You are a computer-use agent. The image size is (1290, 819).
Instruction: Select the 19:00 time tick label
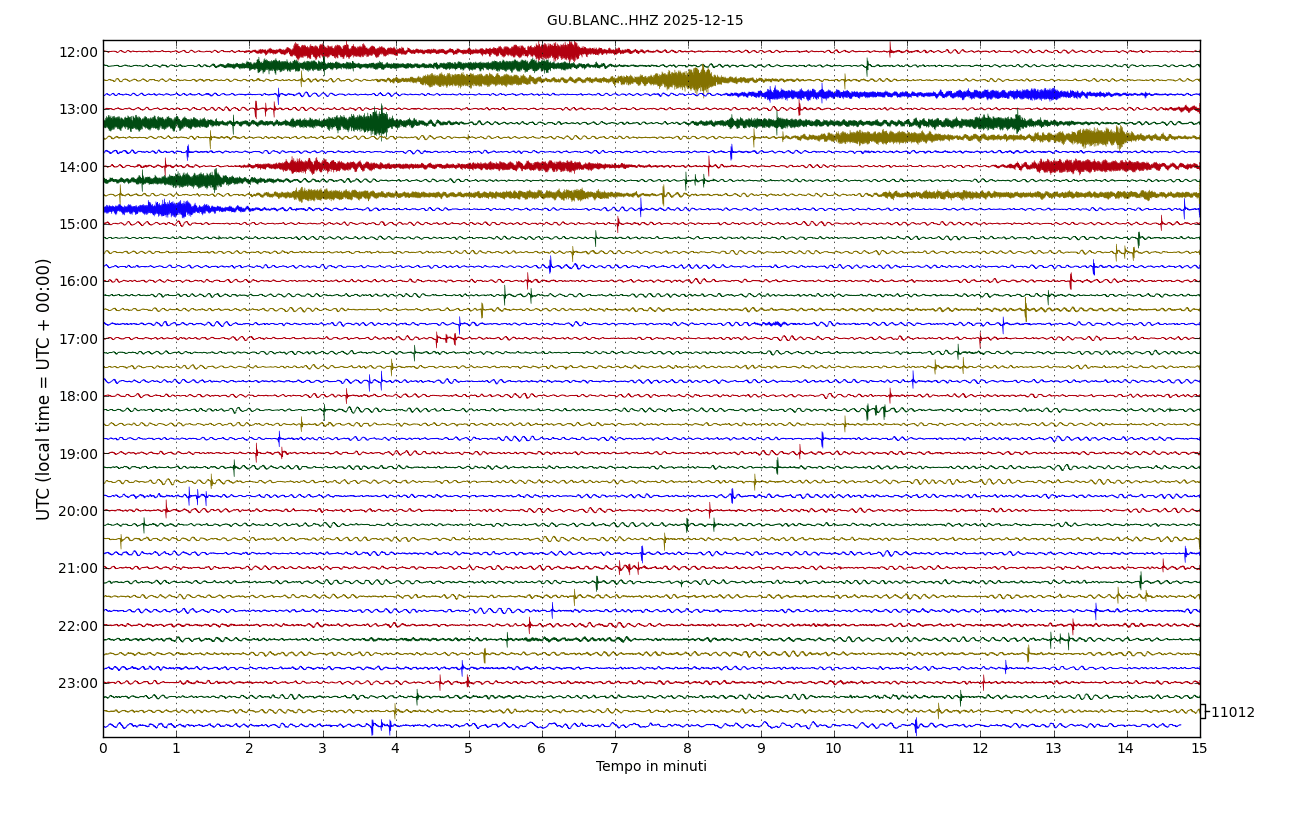78,454
